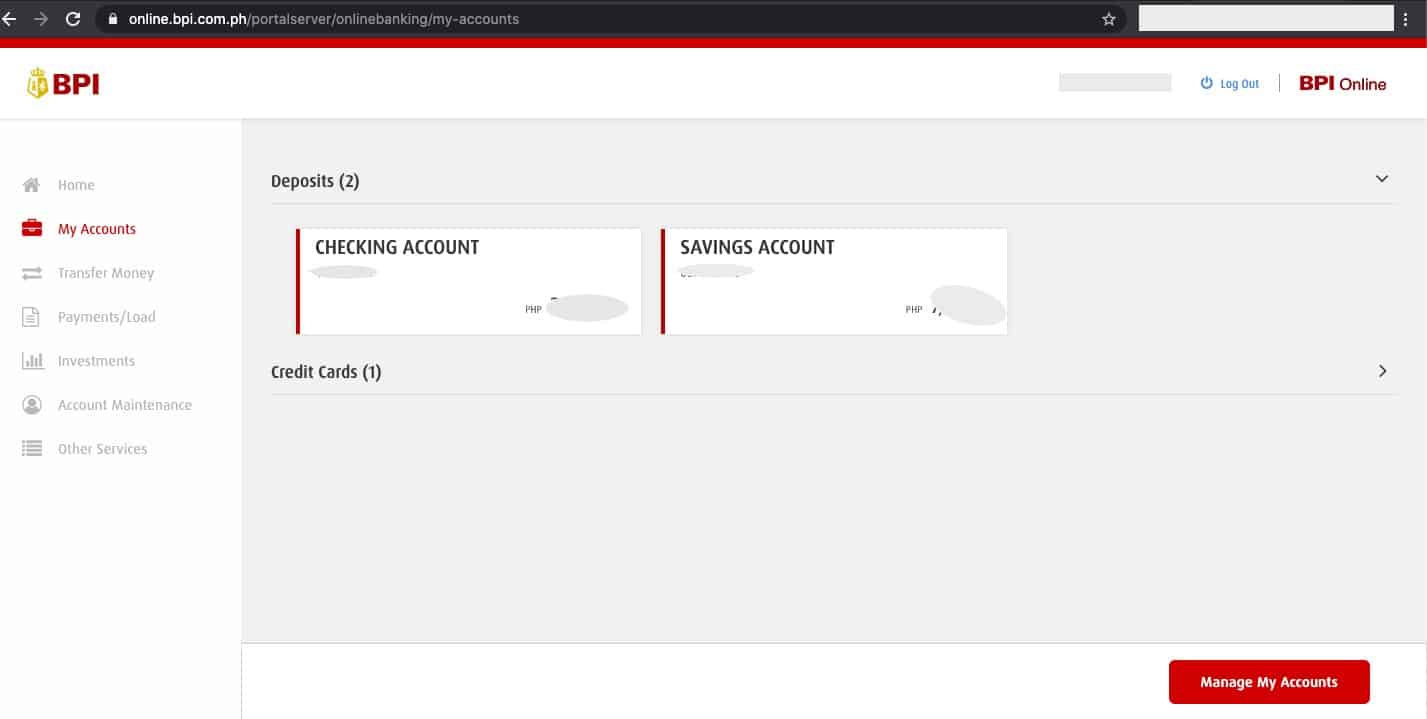Bookmark page with the star icon

(x=1108, y=19)
